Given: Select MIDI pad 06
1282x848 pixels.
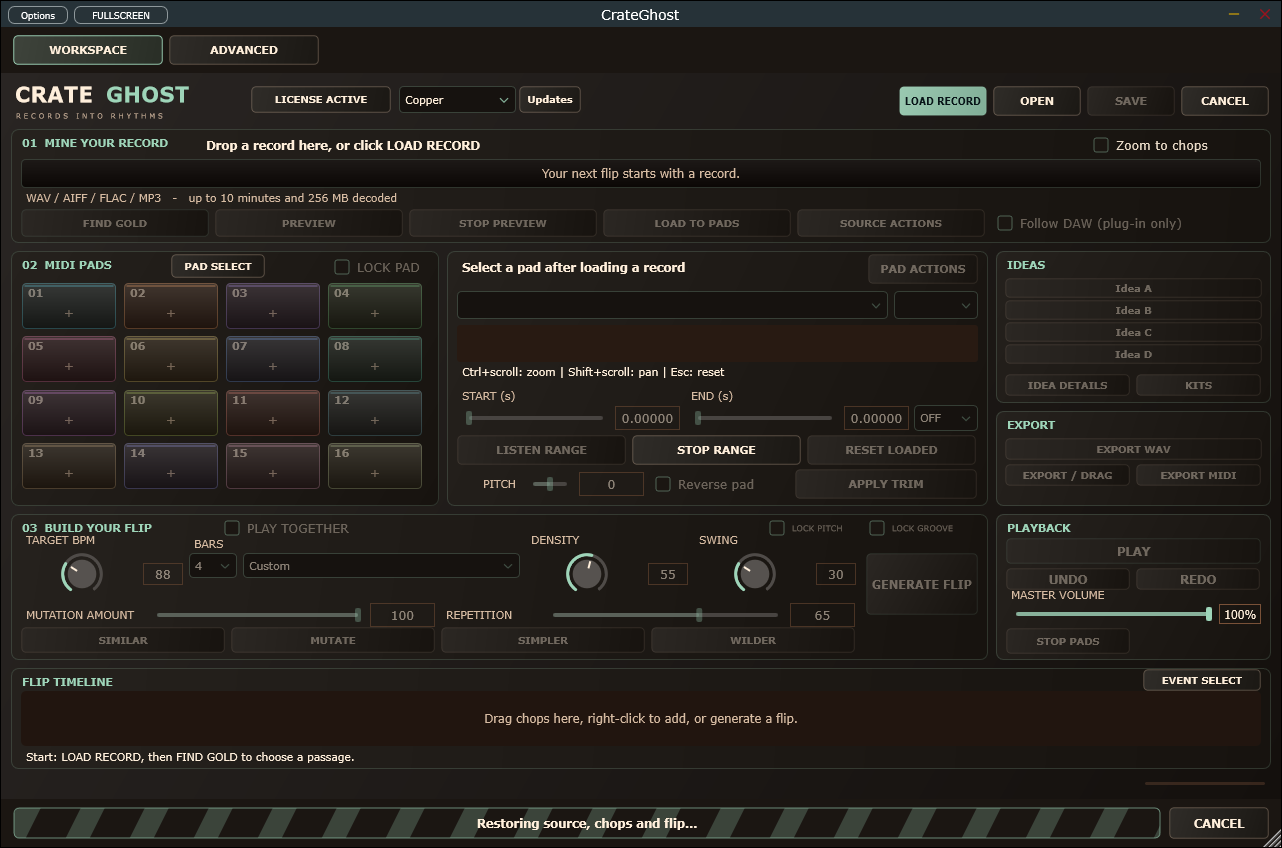Looking at the screenshot, I should click(171, 359).
